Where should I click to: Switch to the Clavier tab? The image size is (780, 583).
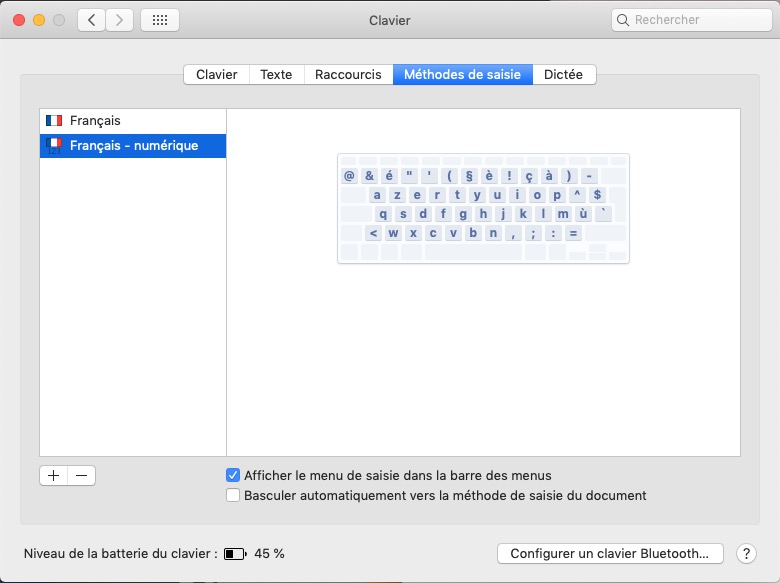pos(216,75)
